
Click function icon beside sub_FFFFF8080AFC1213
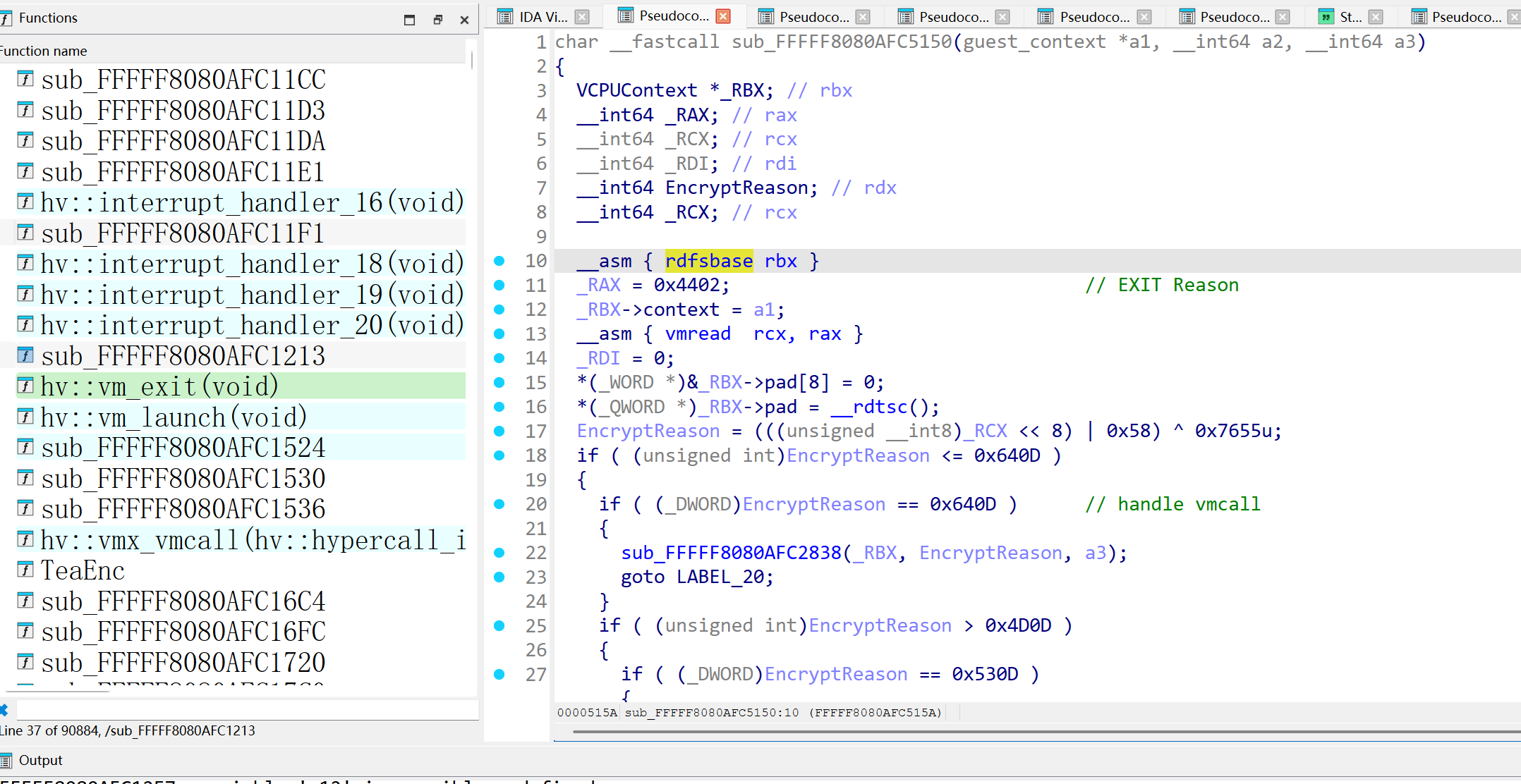(x=25, y=355)
